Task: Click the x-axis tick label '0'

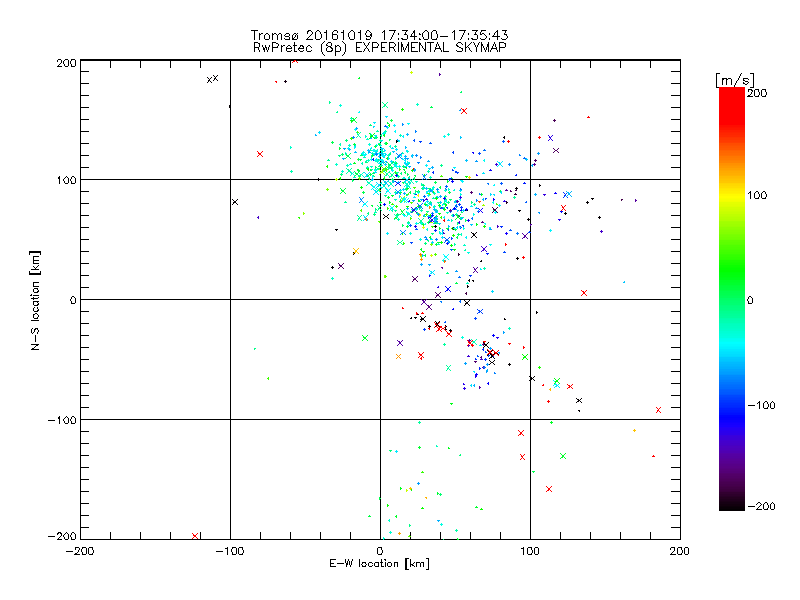Action: pyautogui.click(x=380, y=551)
